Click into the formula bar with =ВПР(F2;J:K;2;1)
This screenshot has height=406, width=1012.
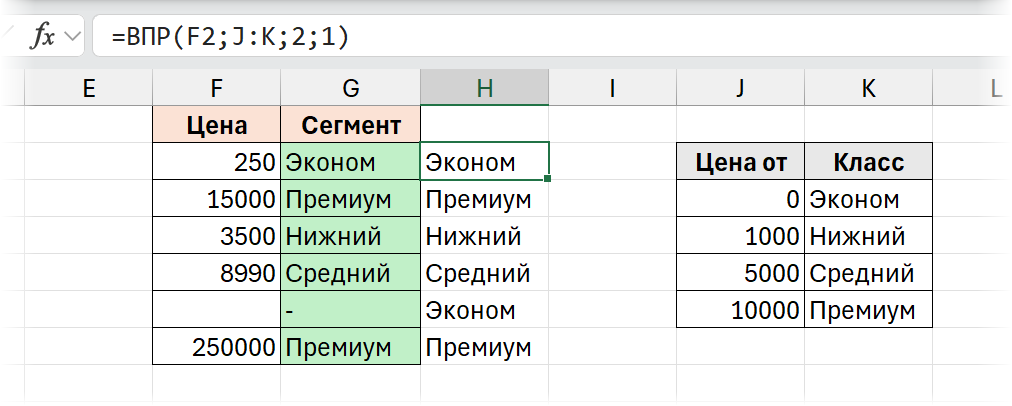pos(552,36)
